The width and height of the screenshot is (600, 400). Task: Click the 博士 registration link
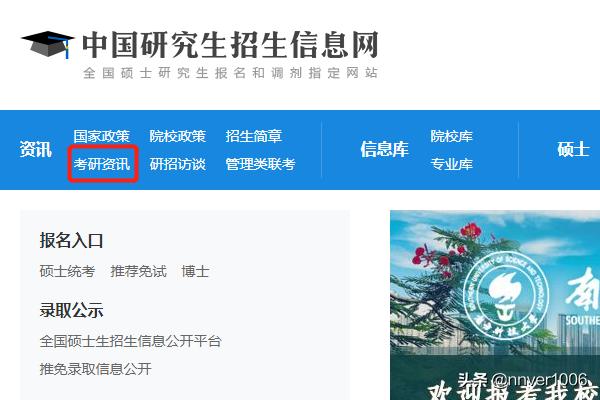pyautogui.click(x=195, y=271)
